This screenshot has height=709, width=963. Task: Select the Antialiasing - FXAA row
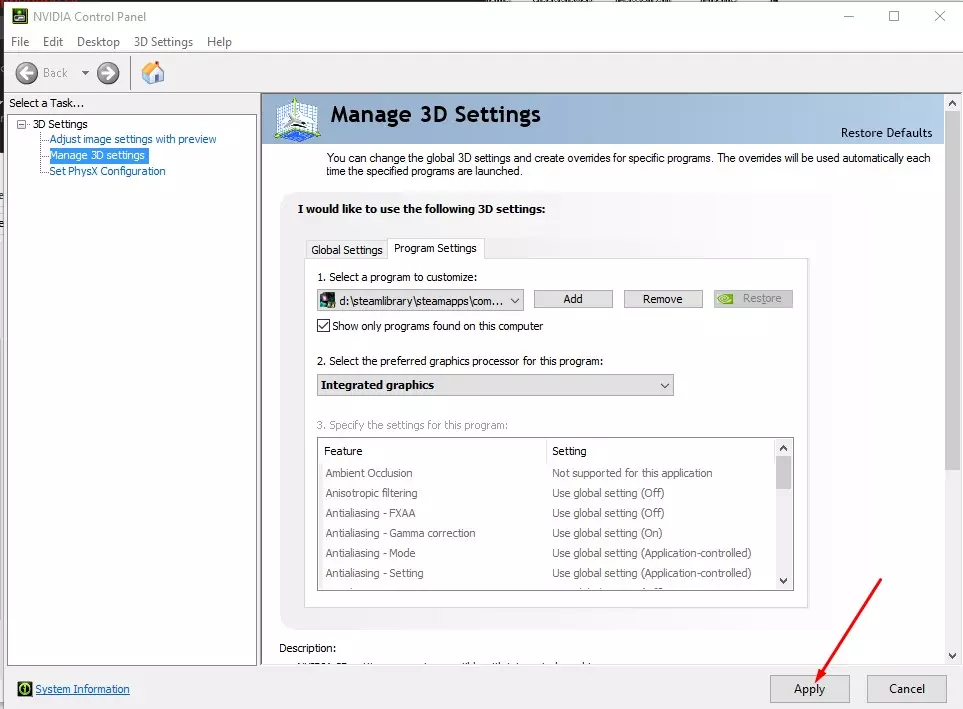[547, 513]
